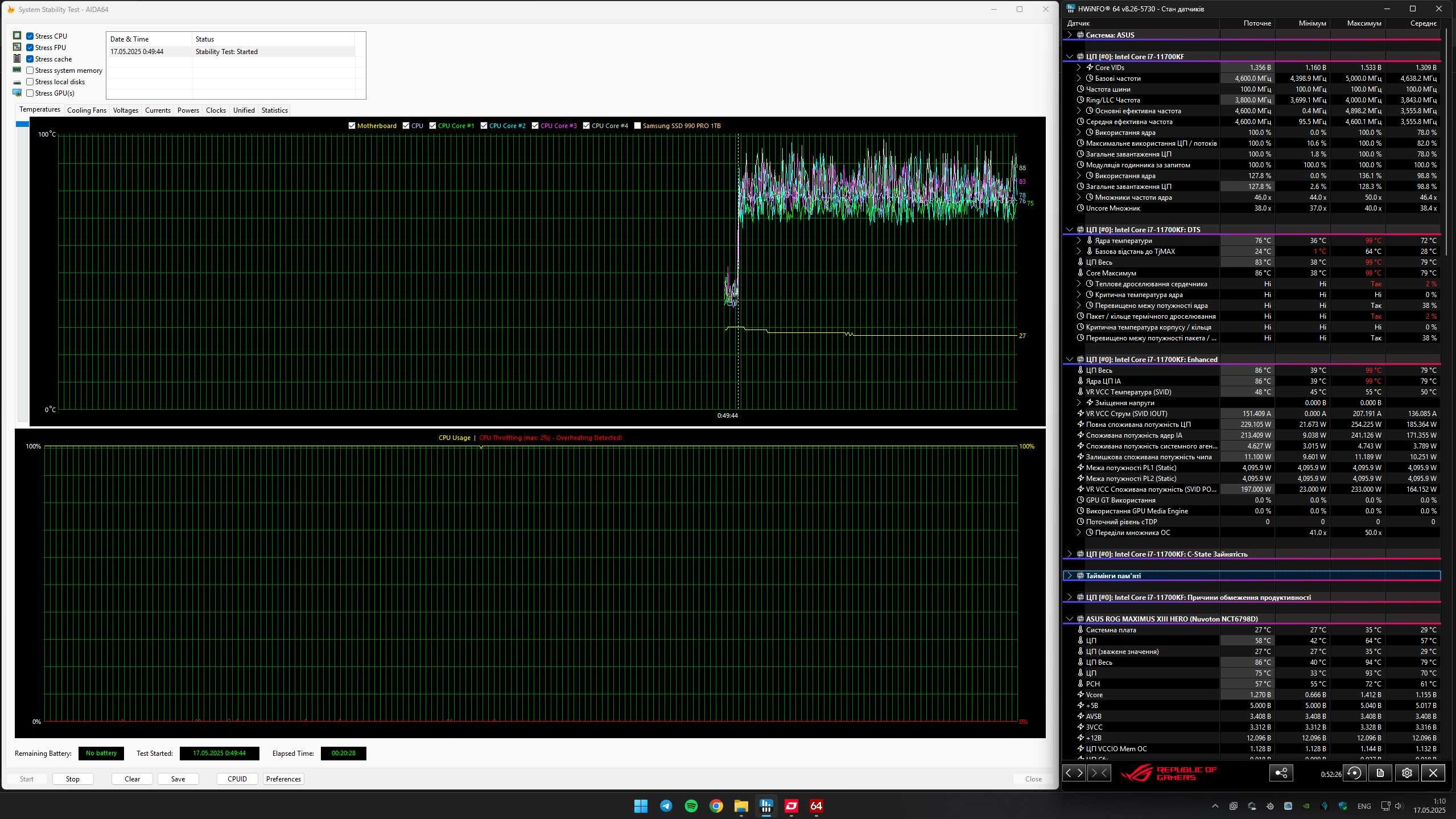Switch to the Clocks tab

(216, 110)
